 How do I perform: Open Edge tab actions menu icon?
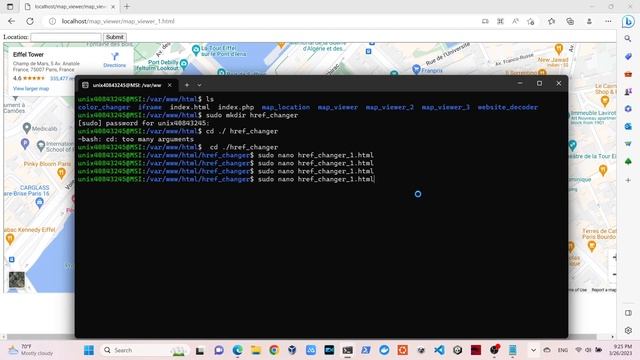coord(10,7)
